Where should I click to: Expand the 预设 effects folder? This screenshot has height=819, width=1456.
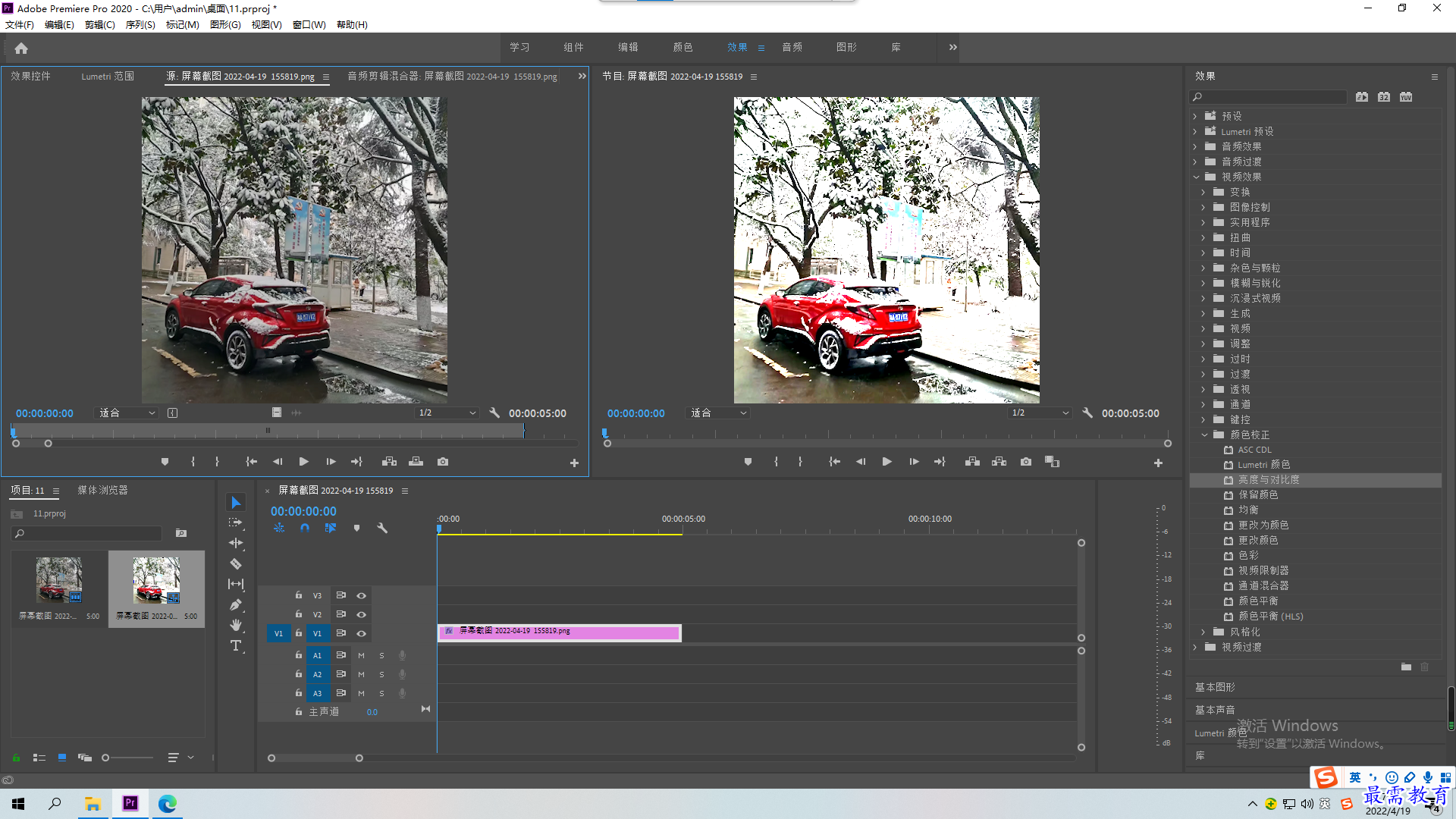click(1195, 116)
